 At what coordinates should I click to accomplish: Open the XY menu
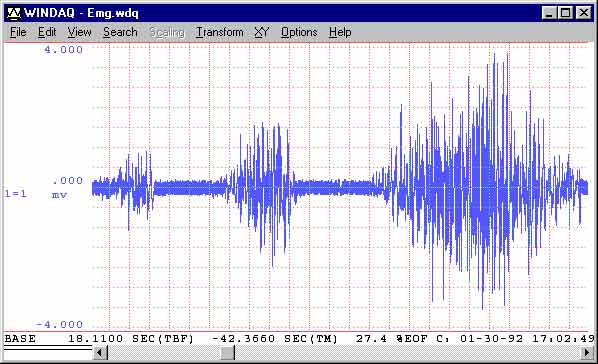tap(262, 32)
